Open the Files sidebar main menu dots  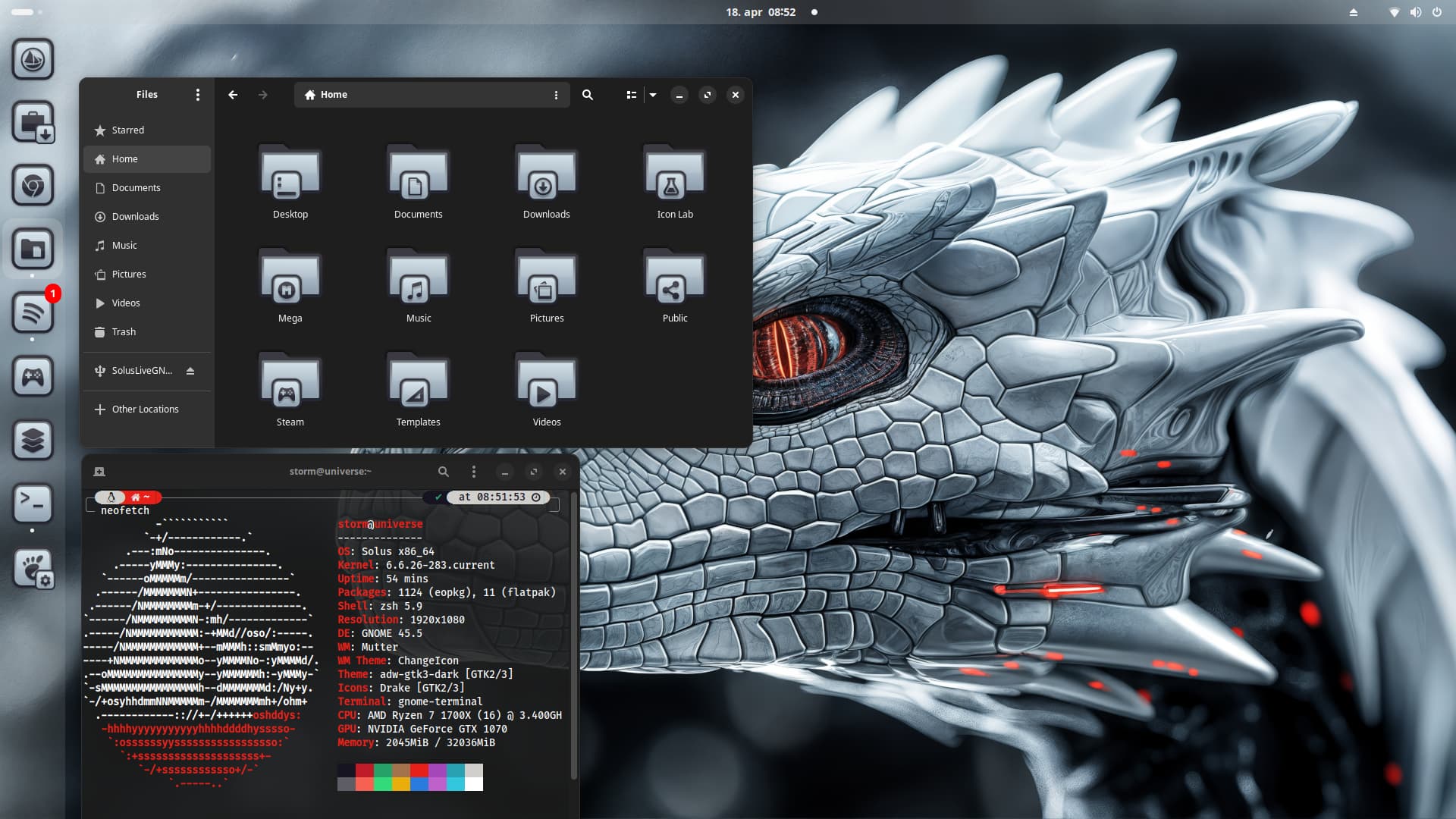click(x=198, y=95)
